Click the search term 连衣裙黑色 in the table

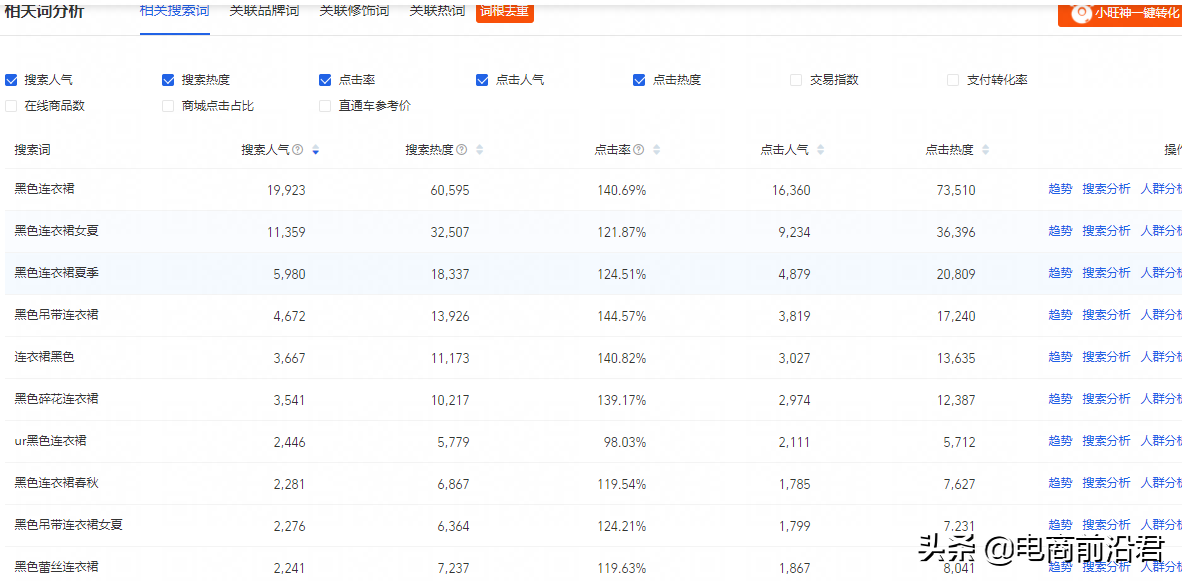tap(41, 356)
